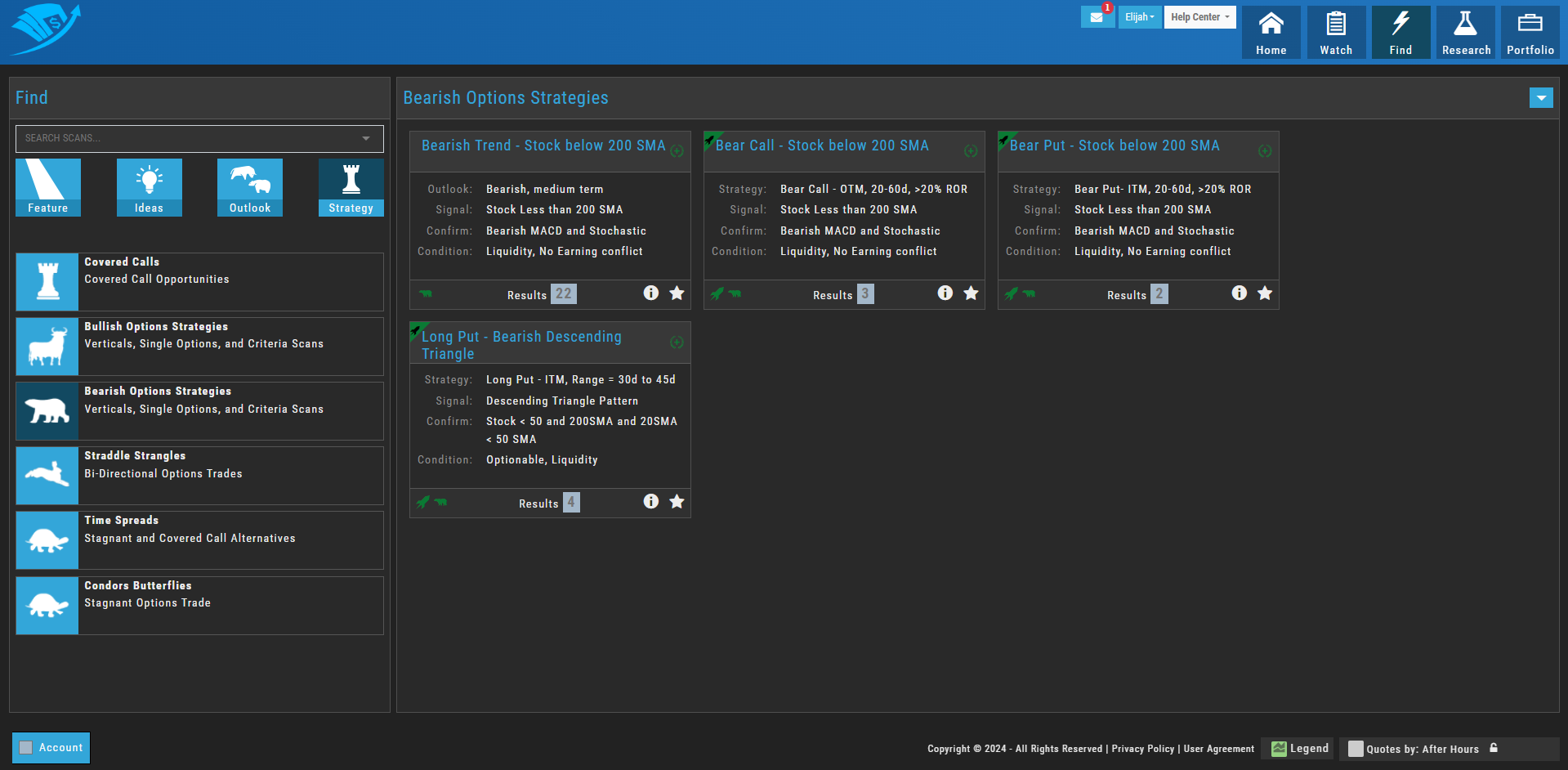Open the Portfolio briefcase icon
Viewport: 1568px width, 770px height.
[x=1530, y=33]
